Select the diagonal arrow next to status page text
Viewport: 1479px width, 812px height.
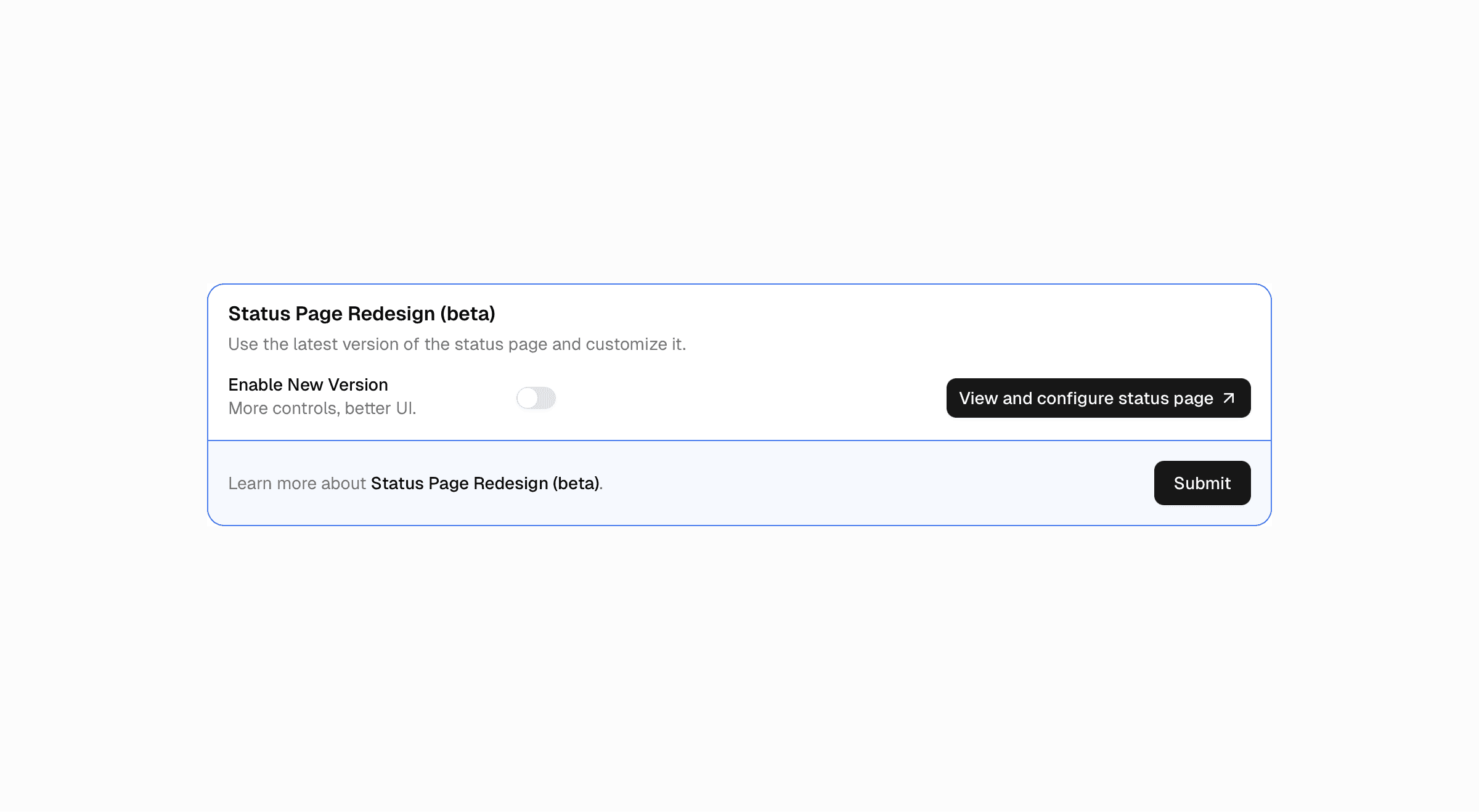pos(1229,398)
